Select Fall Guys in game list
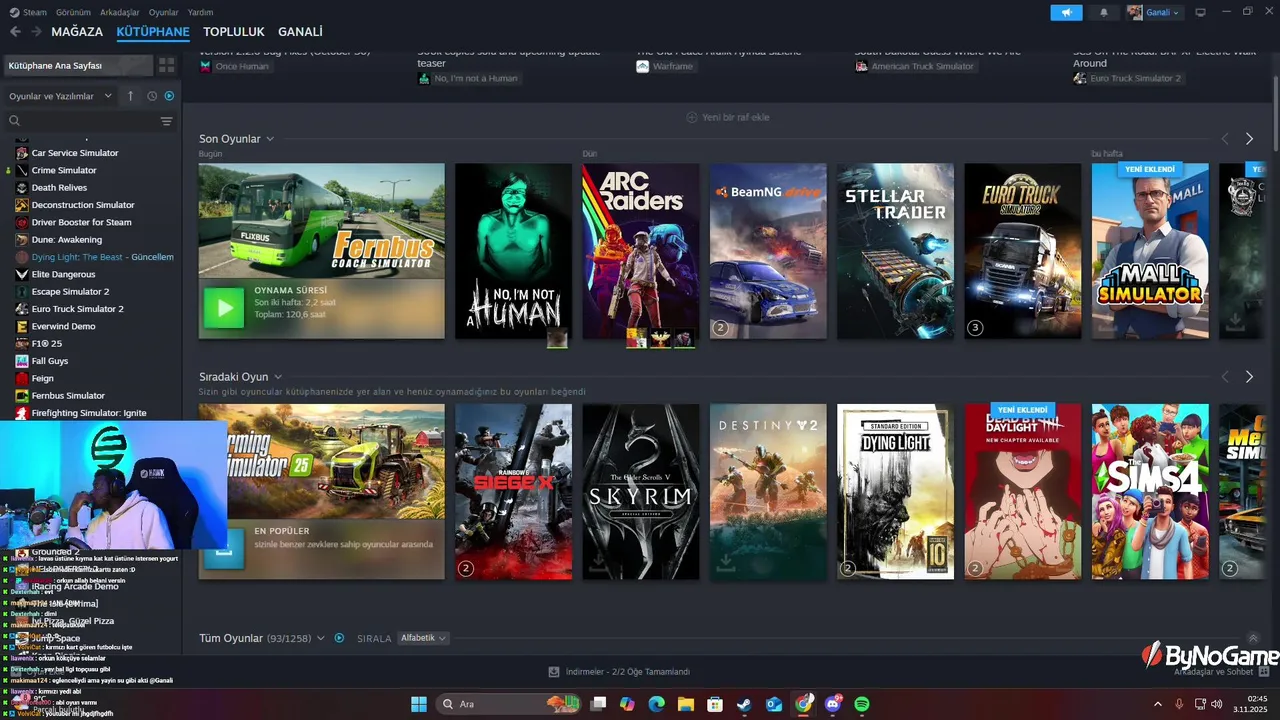 50,361
